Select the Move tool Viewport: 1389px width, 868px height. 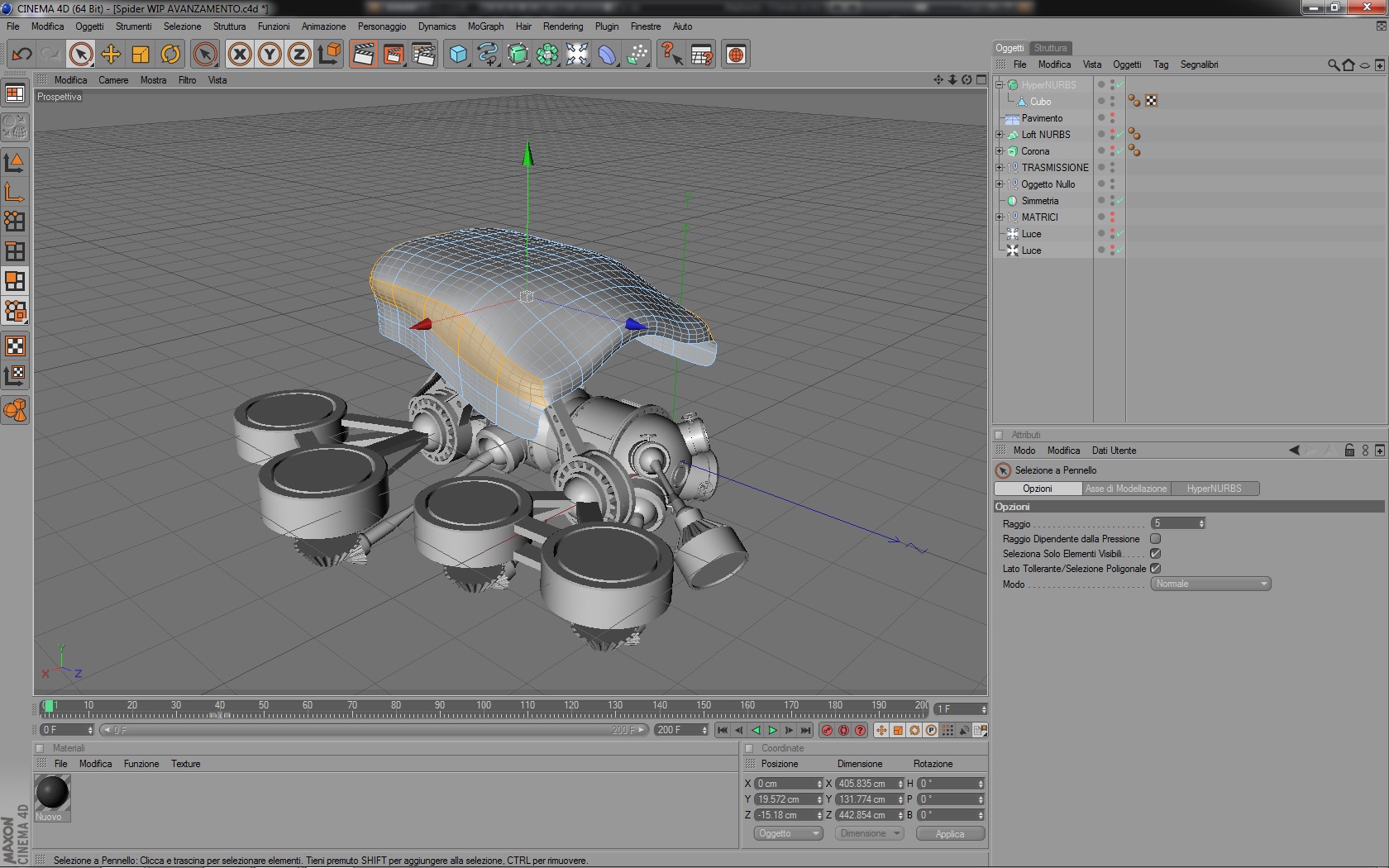tap(111, 55)
